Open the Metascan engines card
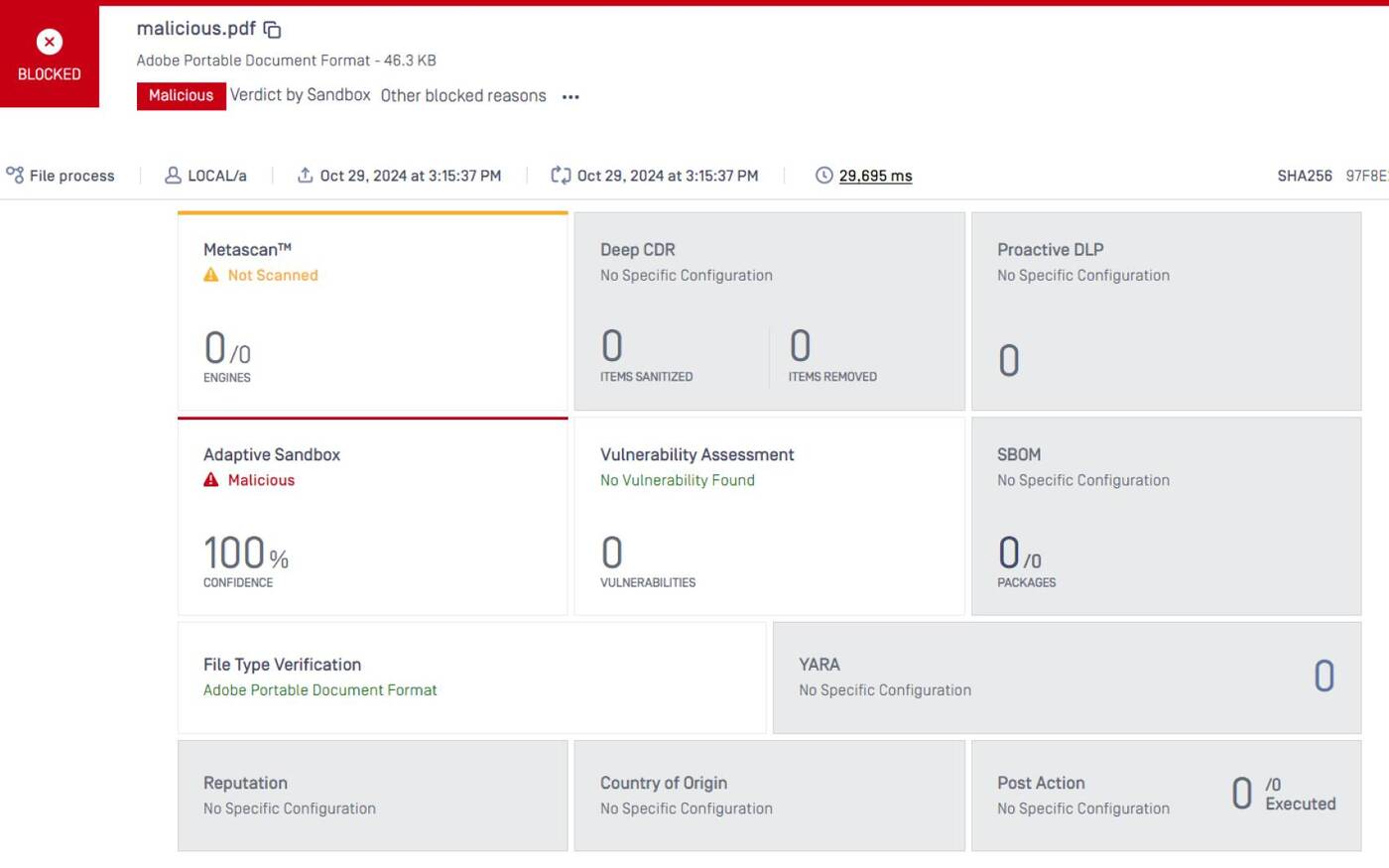Image resolution: width=1389 pixels, height=868 pixels. click(372, 311)
